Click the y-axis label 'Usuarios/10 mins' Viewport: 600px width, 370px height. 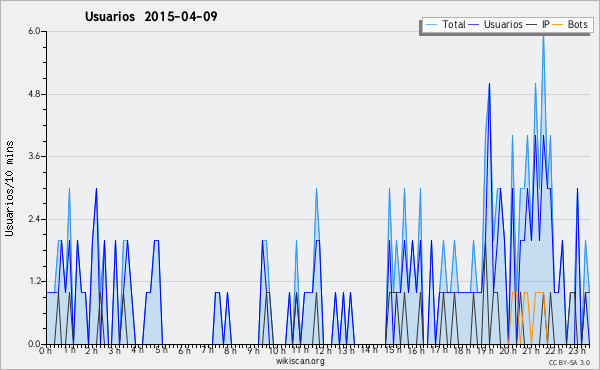pyautogui.click(x=9, y=188)
